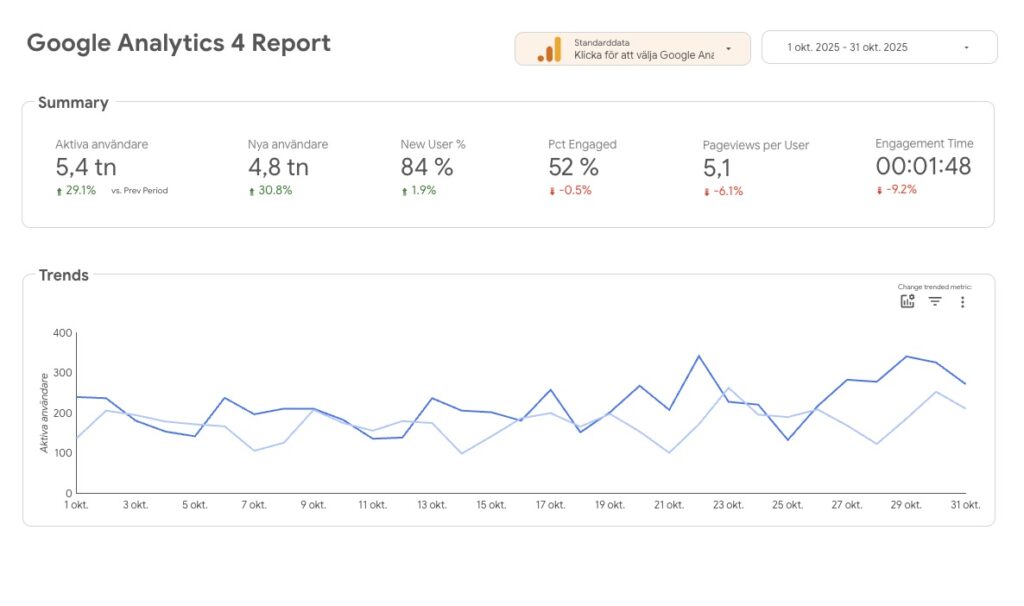Viewport: 1024px width, 606px height.
Task: Click the Google Analytics 4 Report title
Action: (x=178, y=43)
